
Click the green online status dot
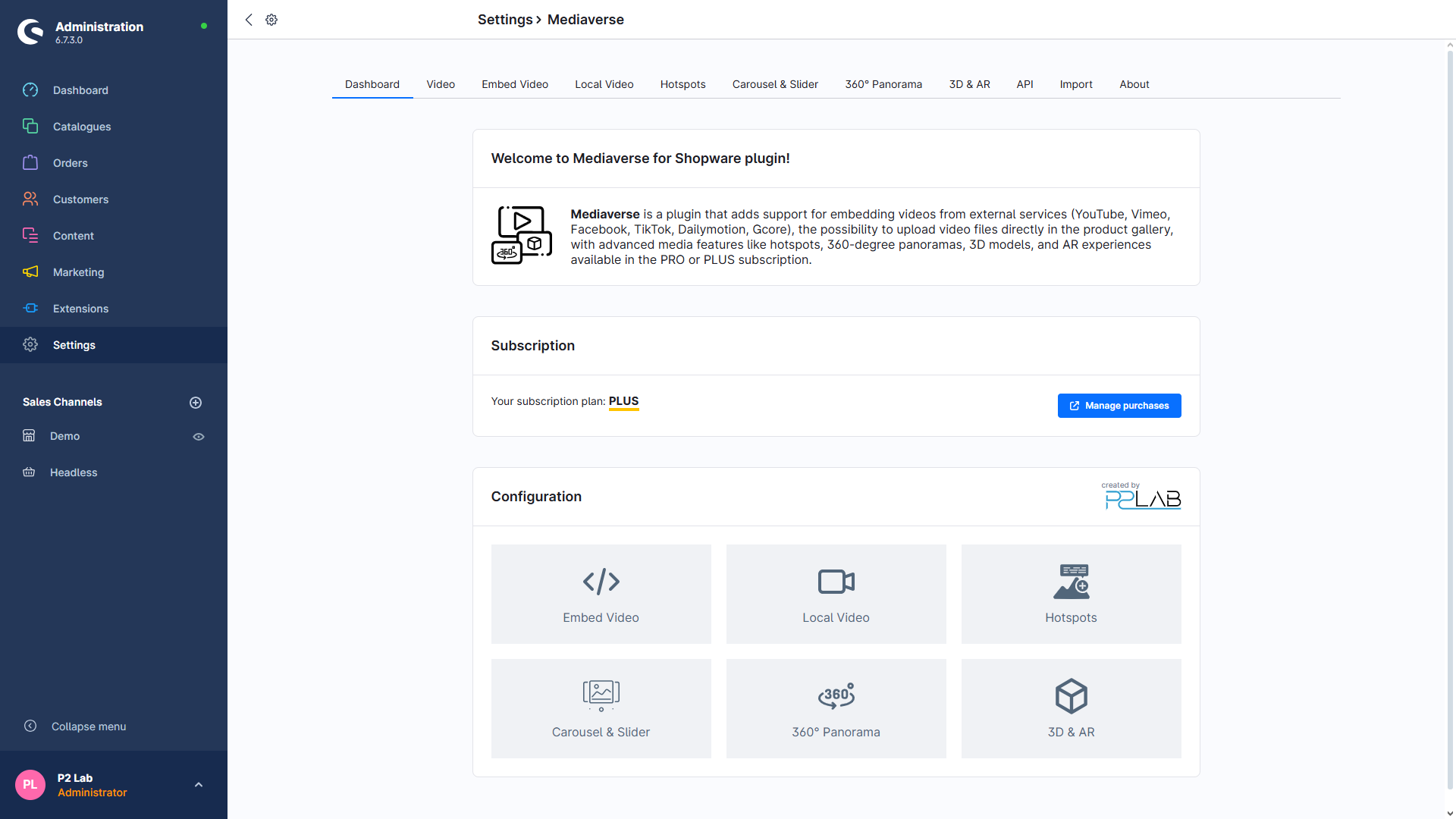204,26
